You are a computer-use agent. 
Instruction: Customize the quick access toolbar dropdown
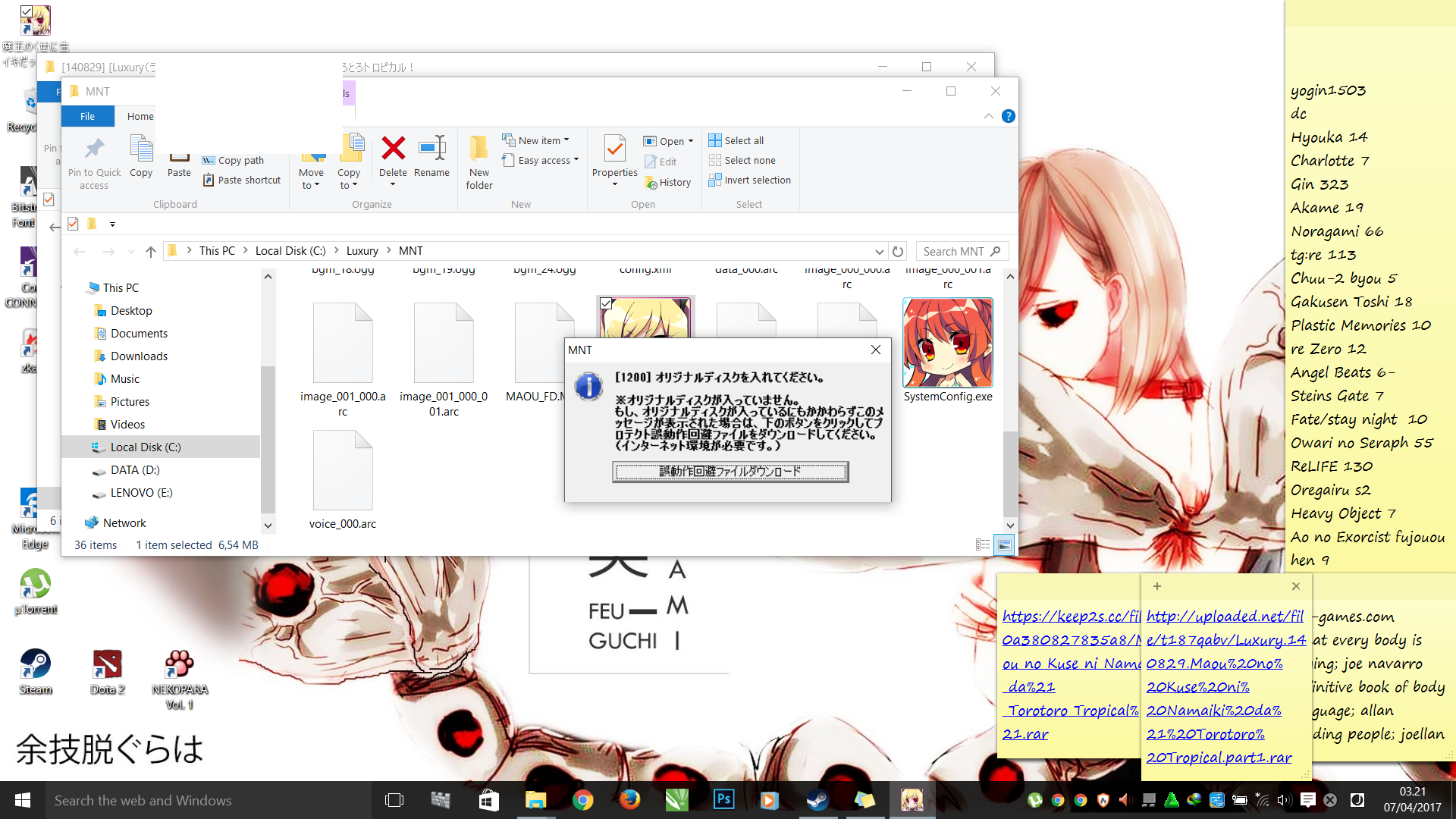pos(112,224)
